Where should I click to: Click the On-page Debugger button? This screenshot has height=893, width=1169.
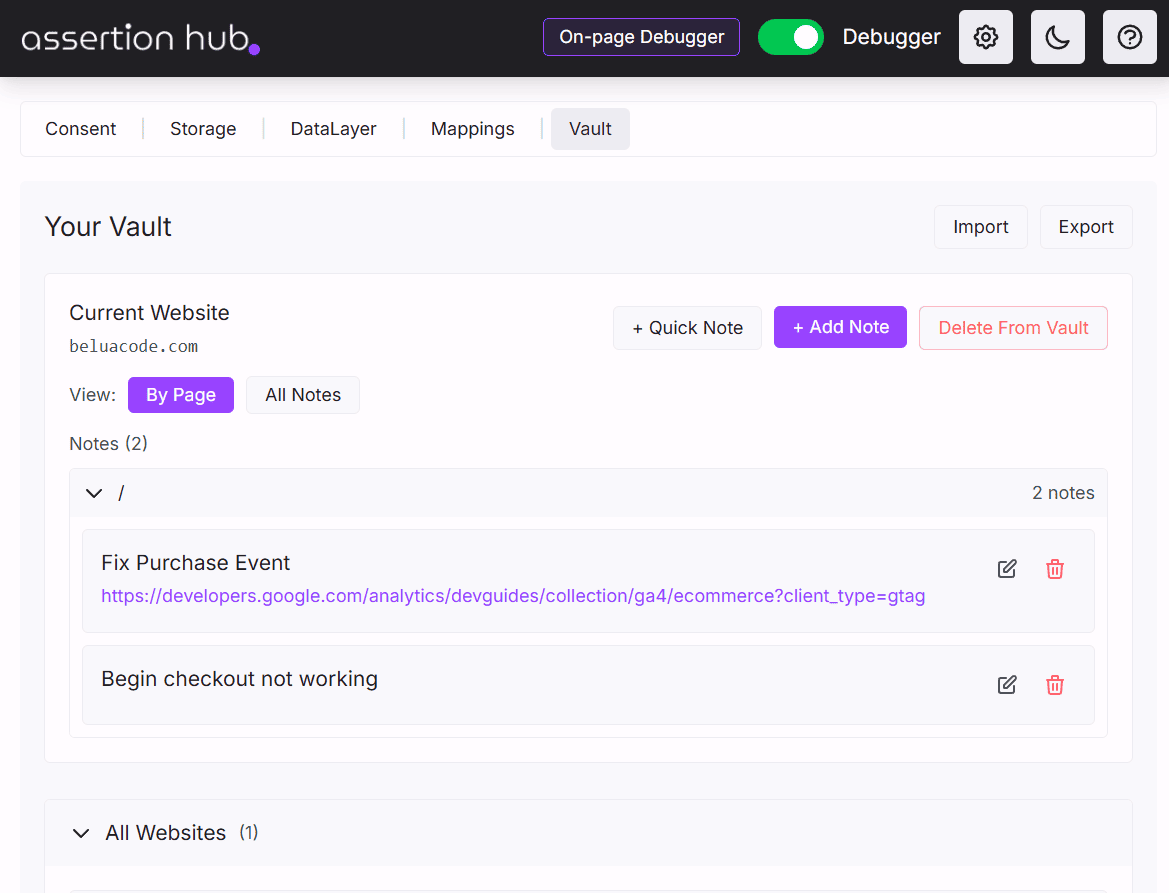[641, 37]
